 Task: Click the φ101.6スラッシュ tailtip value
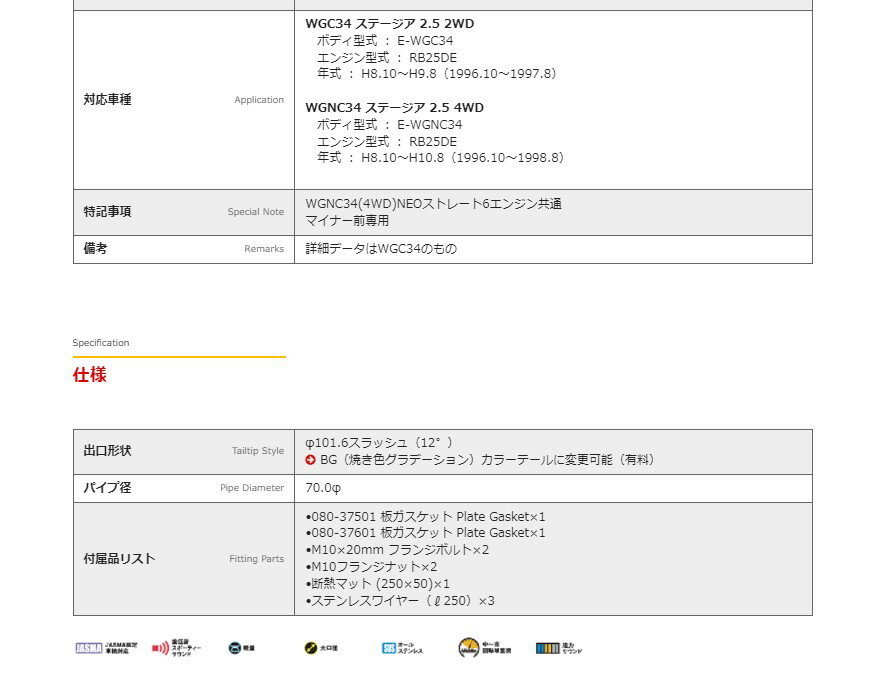click(x=379, y=443)
